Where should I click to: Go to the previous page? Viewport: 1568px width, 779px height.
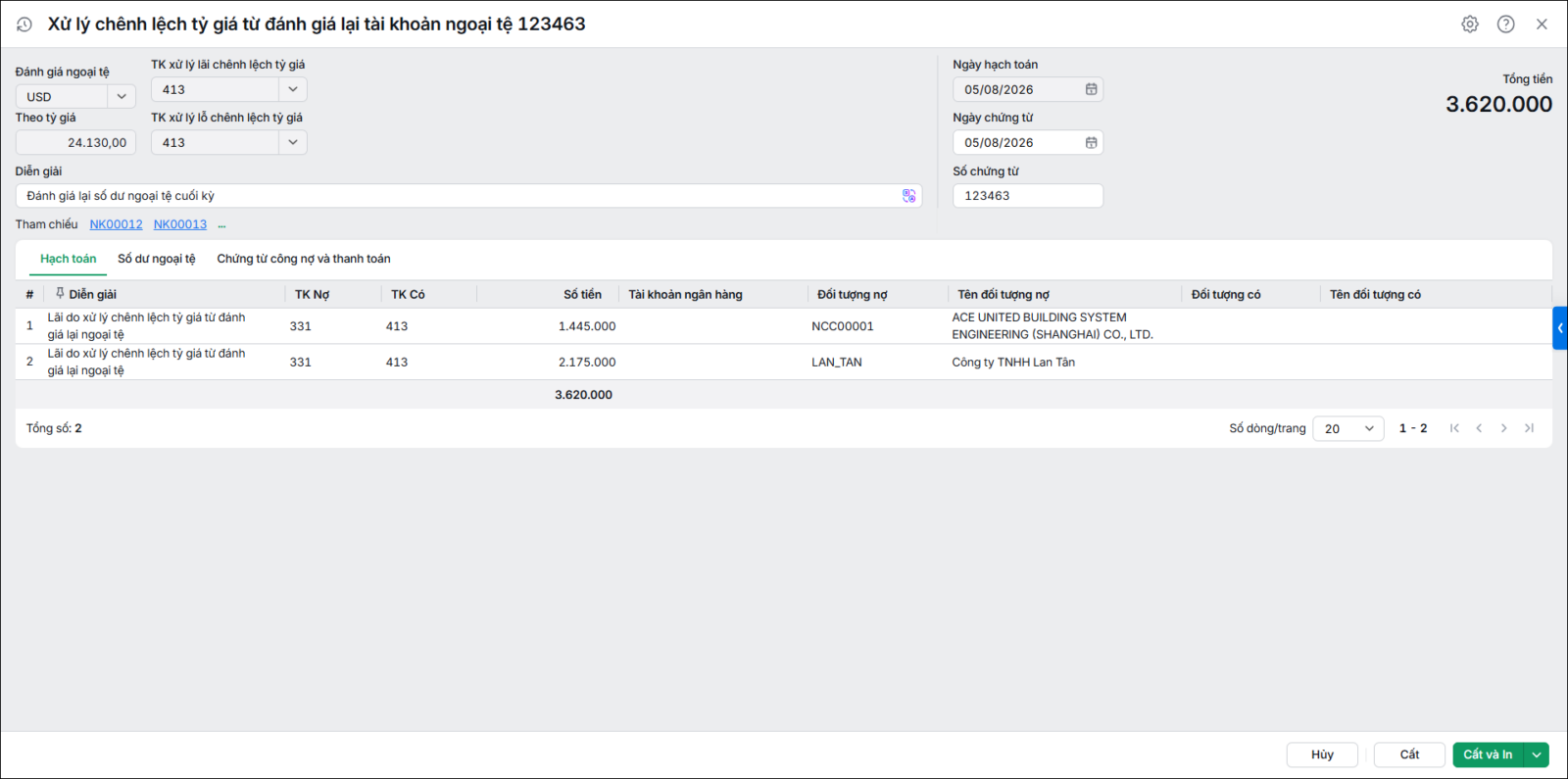(x=1479, y=428)
